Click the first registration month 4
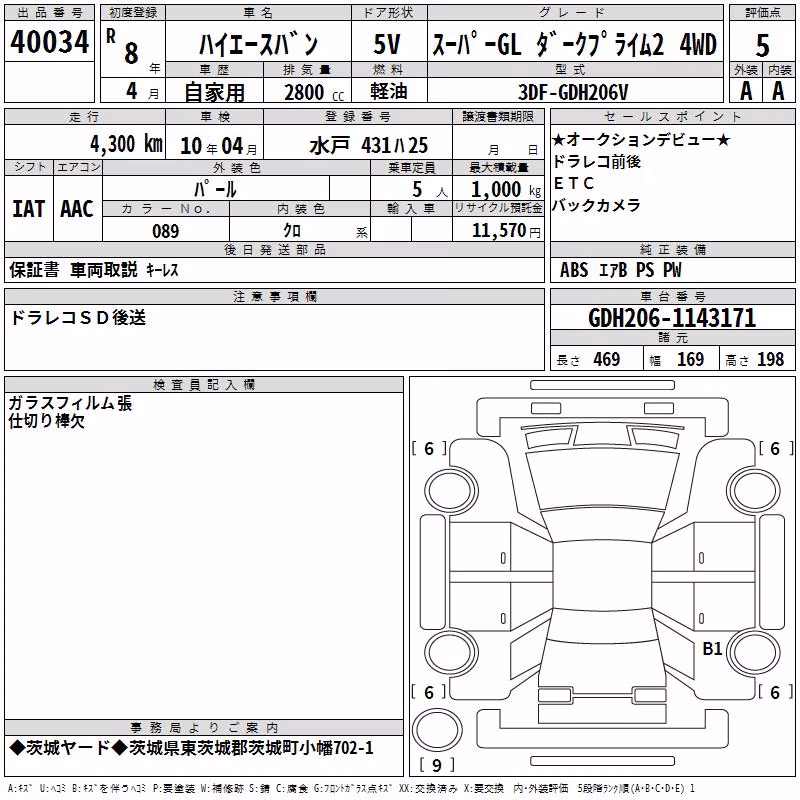 tap(132, 91)
